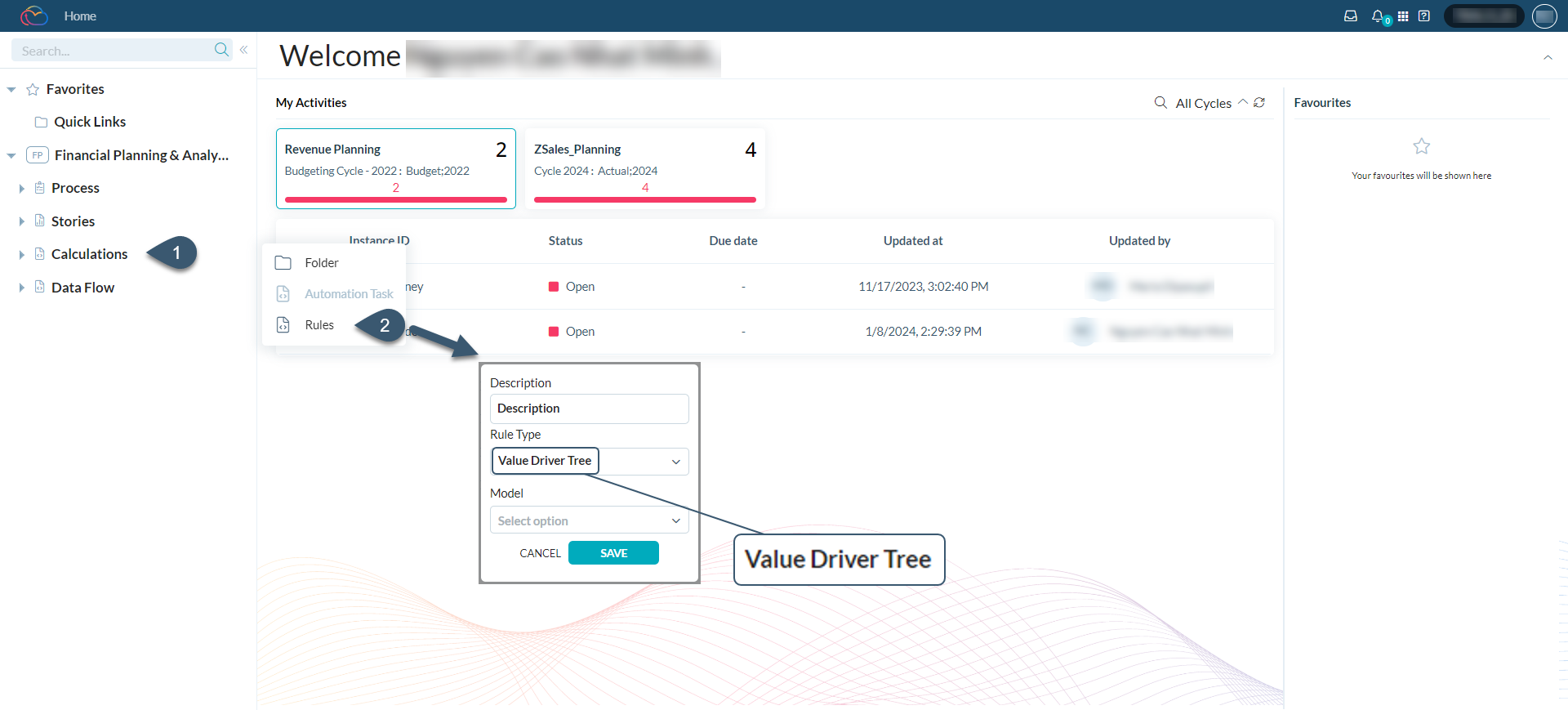Click the favourites star icon
1568x710 pixels.
(x=1421, y=147)
